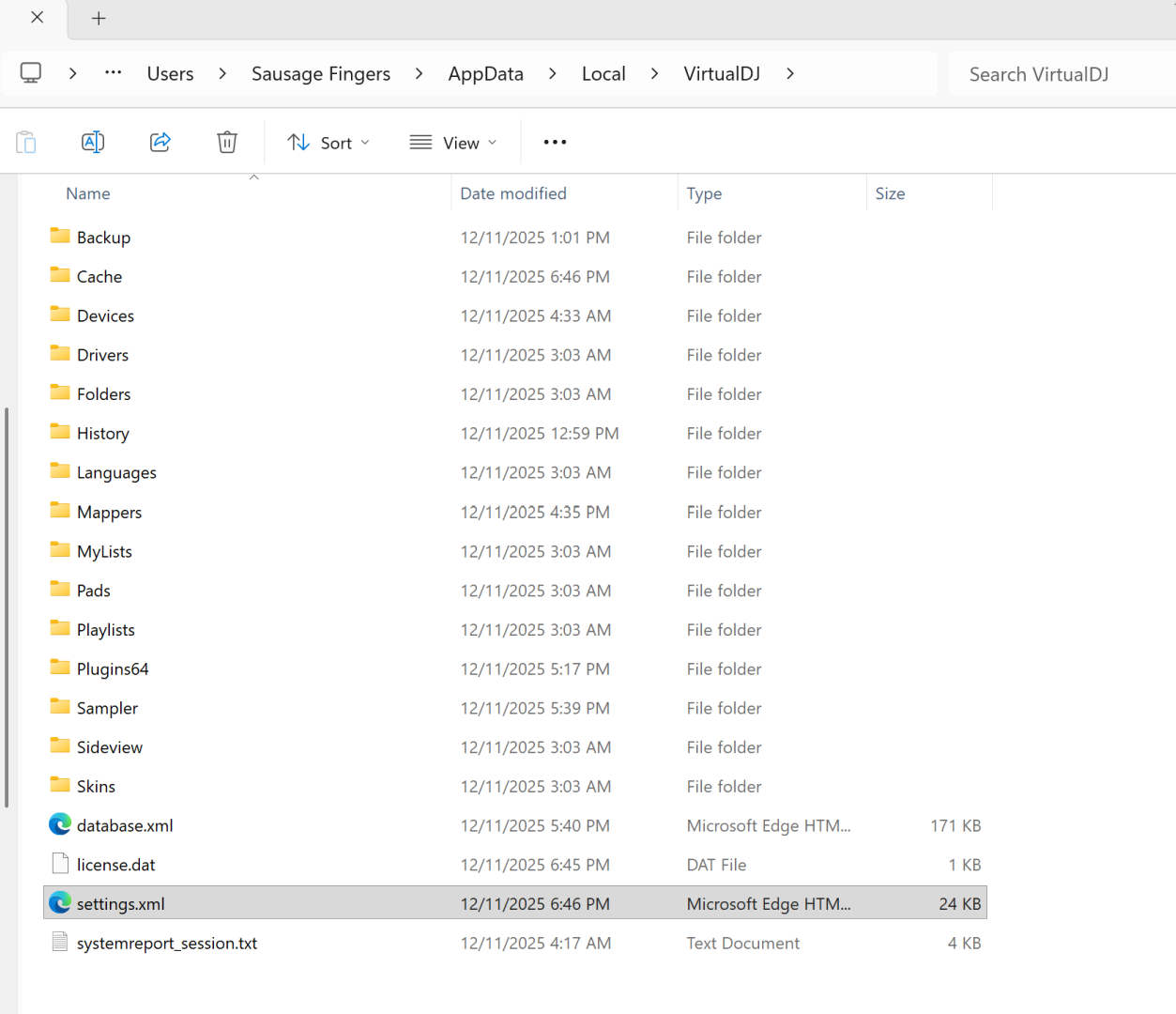Screen dimensions: 1176x1014
Task: Open the See more ellipsis toolbar menu
Action: click(555, 142)
